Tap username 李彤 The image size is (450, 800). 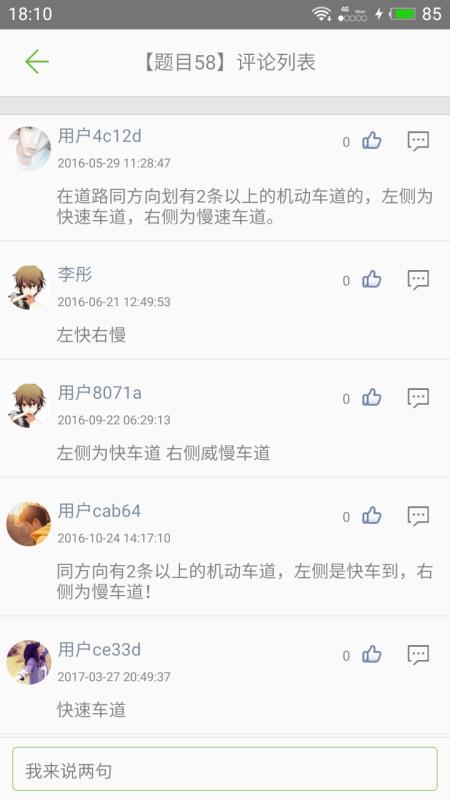coord(74,274)
